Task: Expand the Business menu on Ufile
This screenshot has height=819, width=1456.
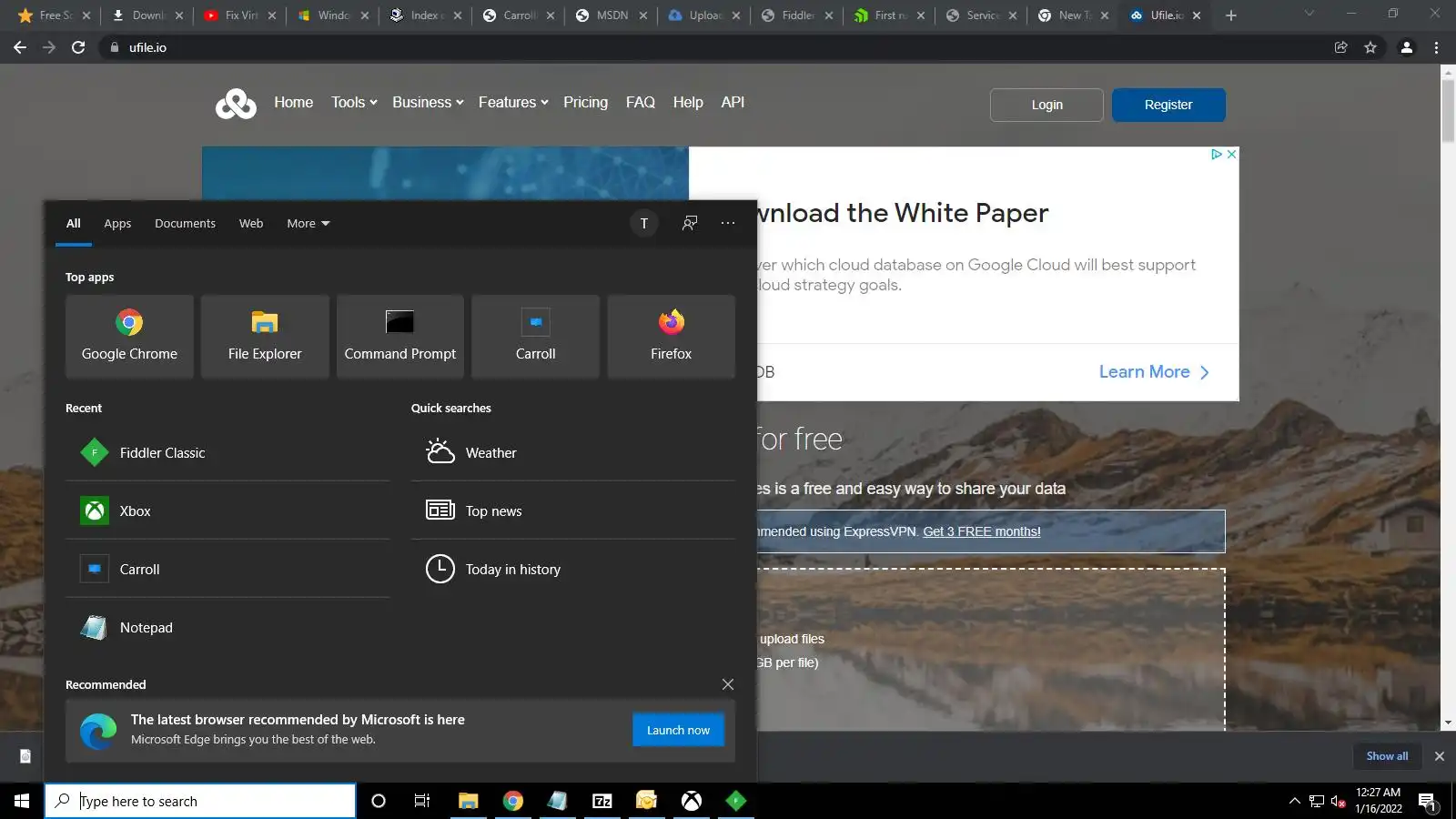Action: (x=428, y=103)
